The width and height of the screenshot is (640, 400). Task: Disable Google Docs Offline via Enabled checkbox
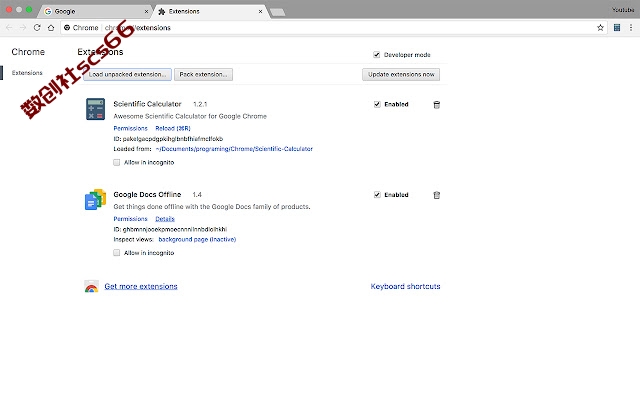pyautogui.click(x=377, y=195)
